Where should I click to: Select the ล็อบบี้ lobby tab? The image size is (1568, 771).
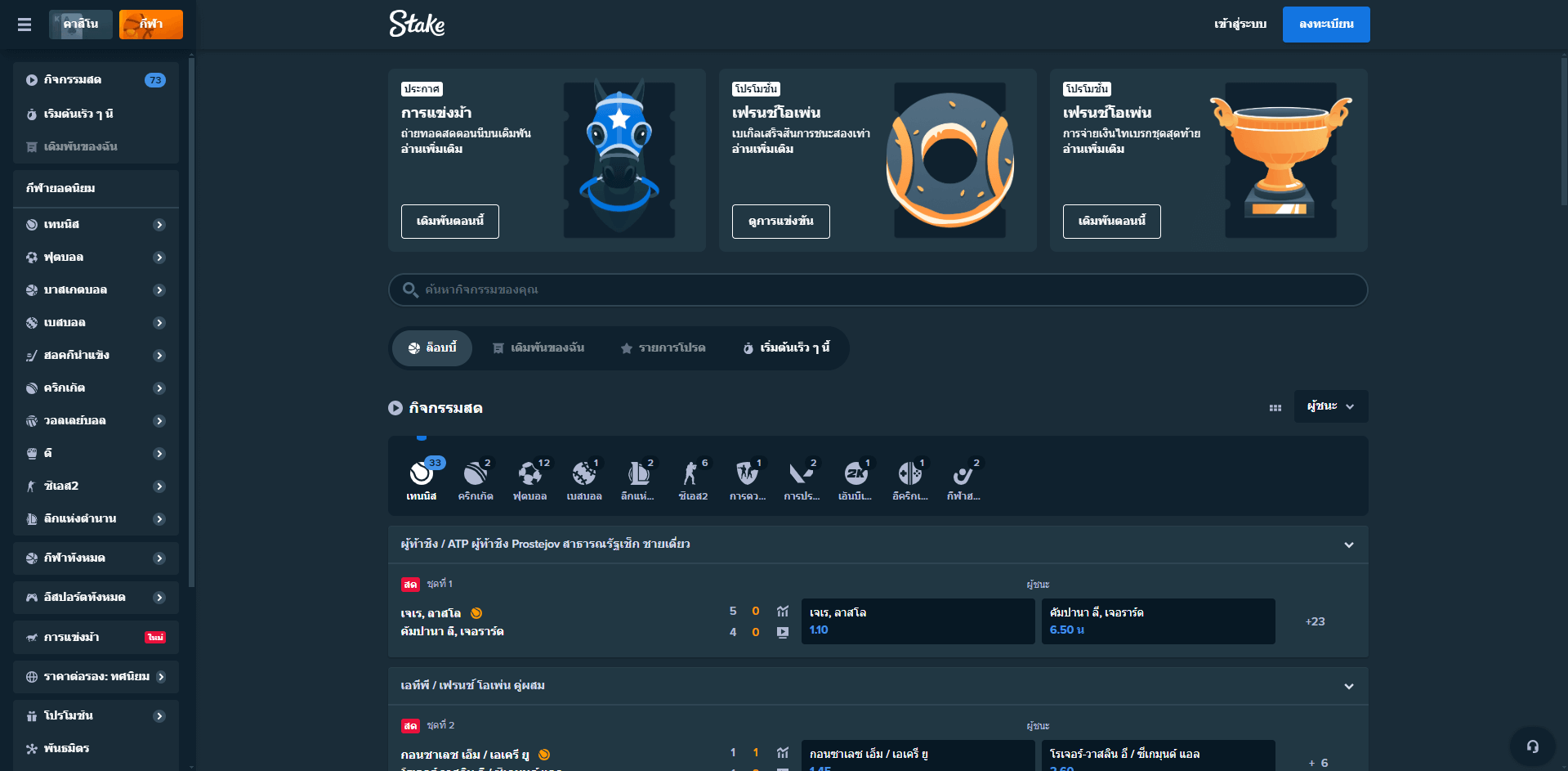point(432,348)
